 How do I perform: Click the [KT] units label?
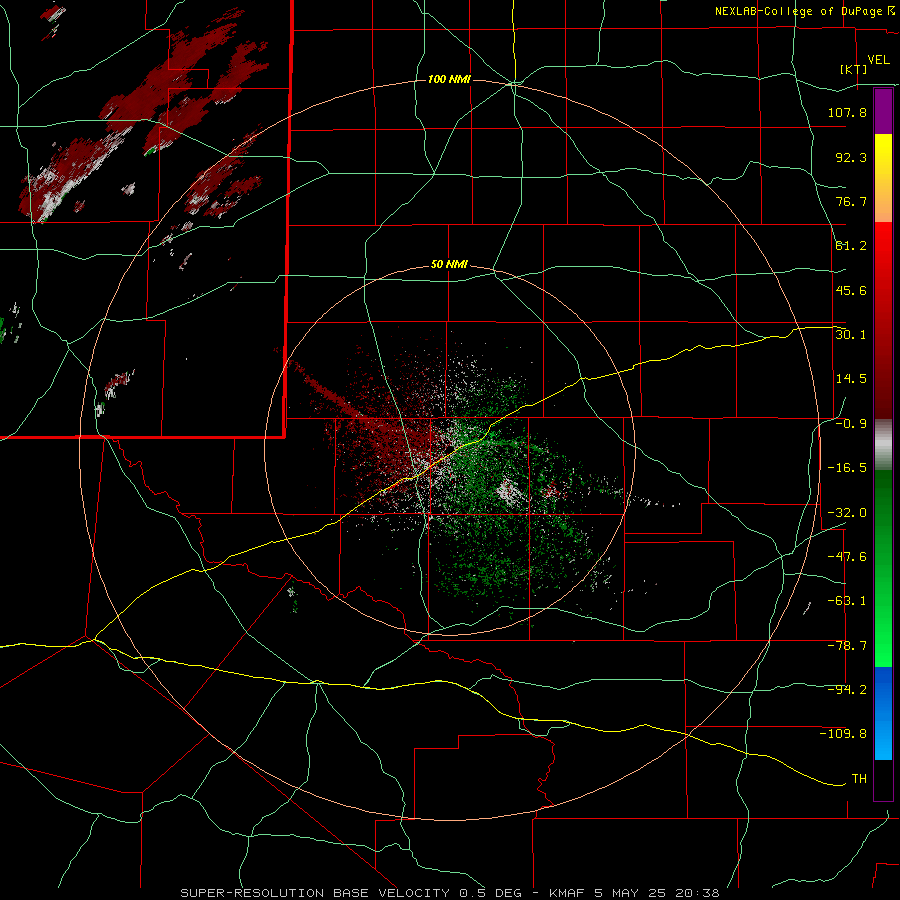[854, 69]
